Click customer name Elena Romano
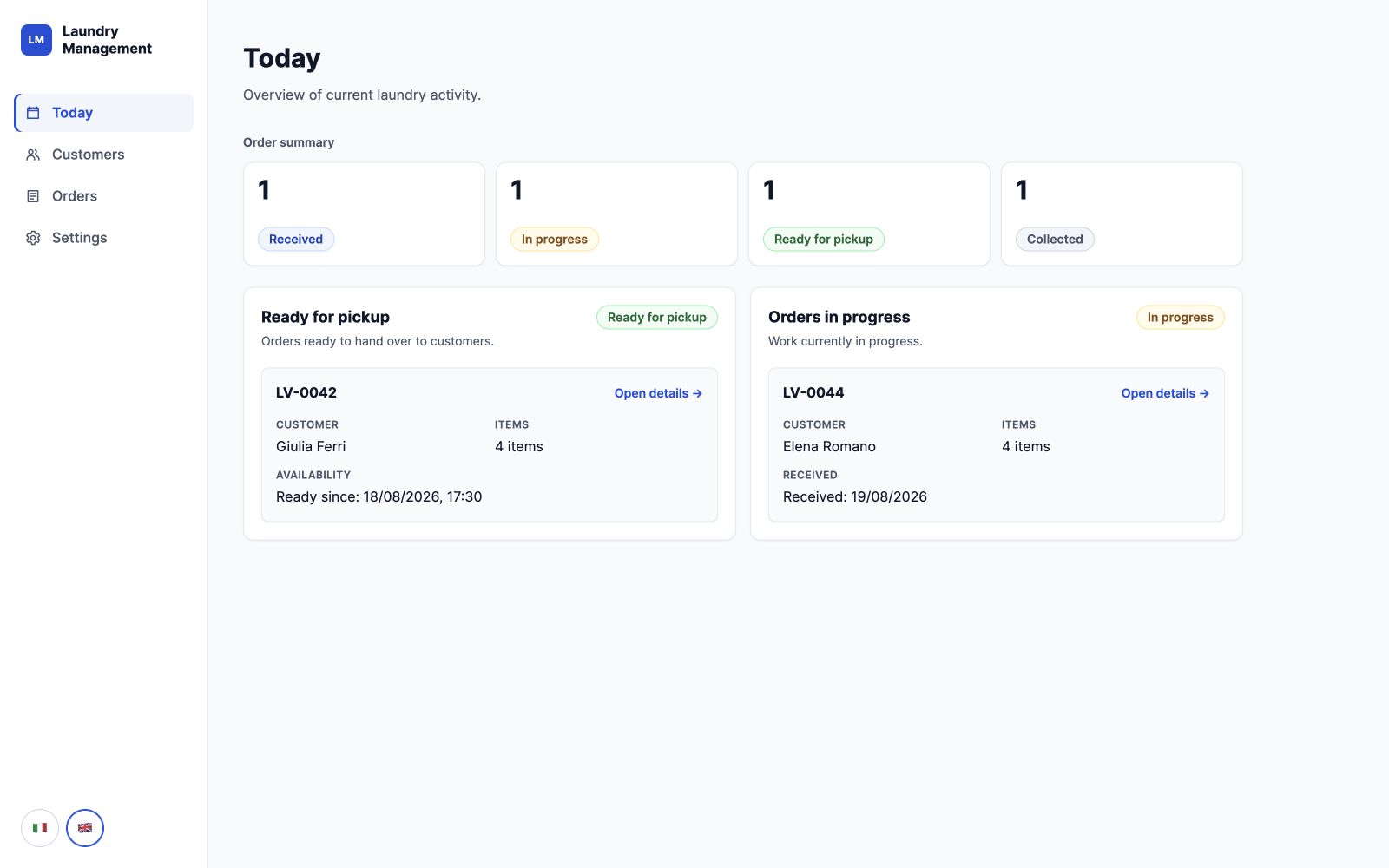Image resolution: width=1389 pixels, height=868 pixels. coord(829,446)
